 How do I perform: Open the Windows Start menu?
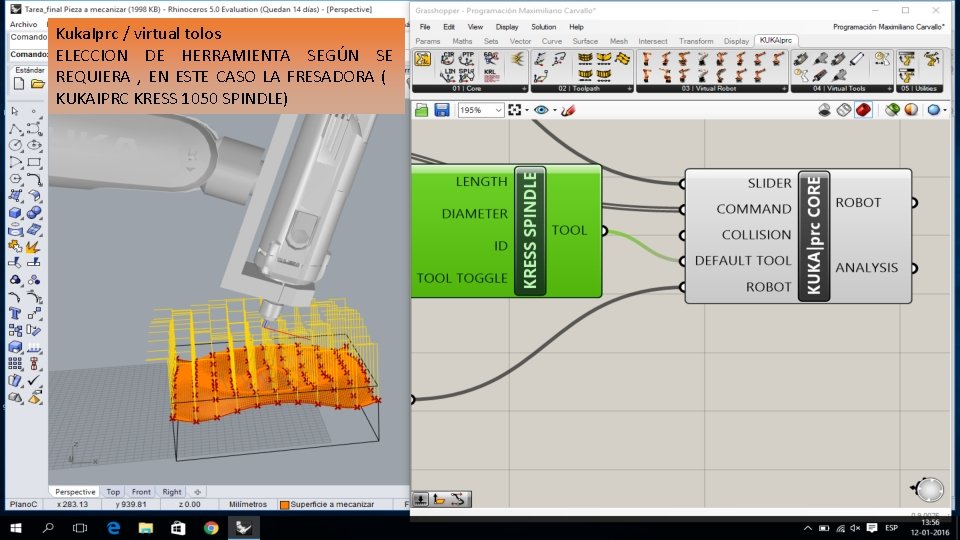[x=16, y=528]
